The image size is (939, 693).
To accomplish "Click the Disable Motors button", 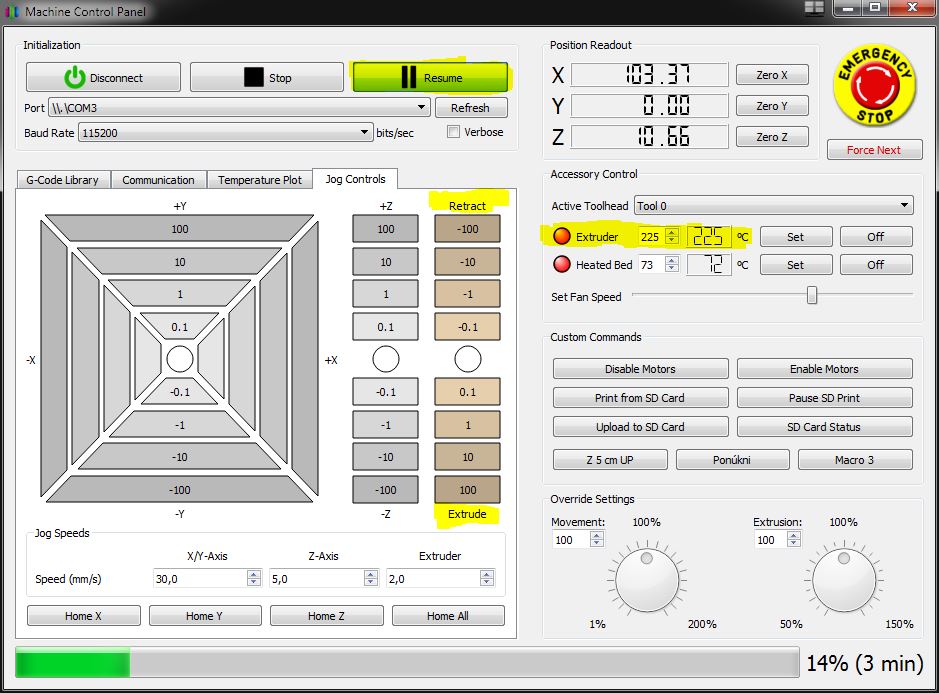I will [x=640, y=369].
